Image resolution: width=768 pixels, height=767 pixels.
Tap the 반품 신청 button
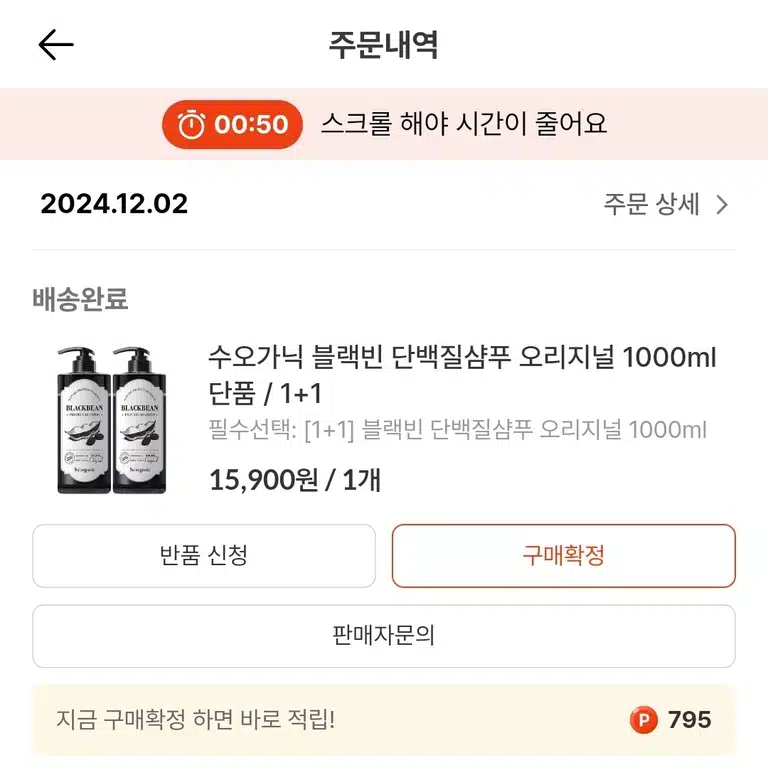click(204, 555)
